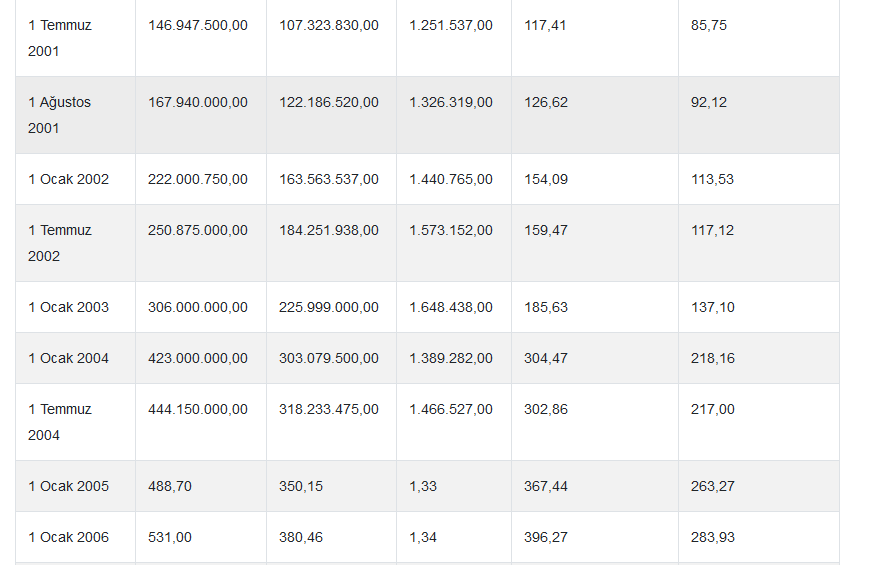870x565 pixels.
Task: Click the value 283,93
Action: [x=713, y=537]
